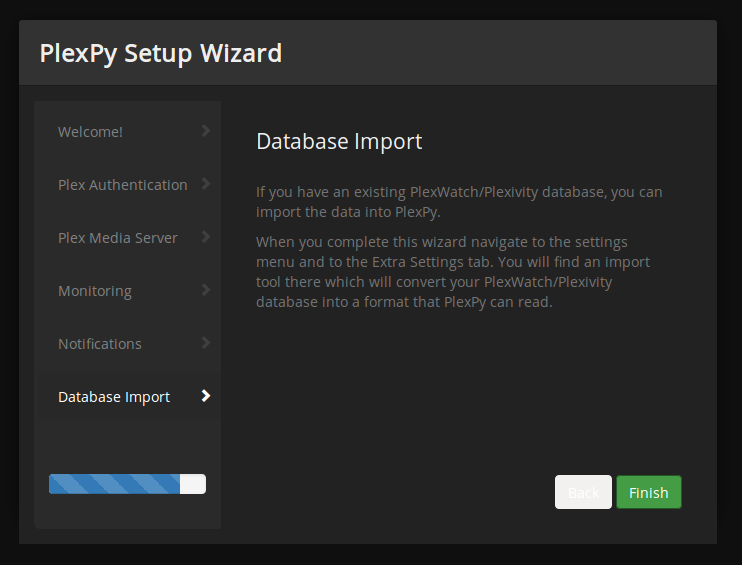Click chevron arrow next to Welcome!
The width and height of the screenshot is (742, 565).
tap(205, 131)
